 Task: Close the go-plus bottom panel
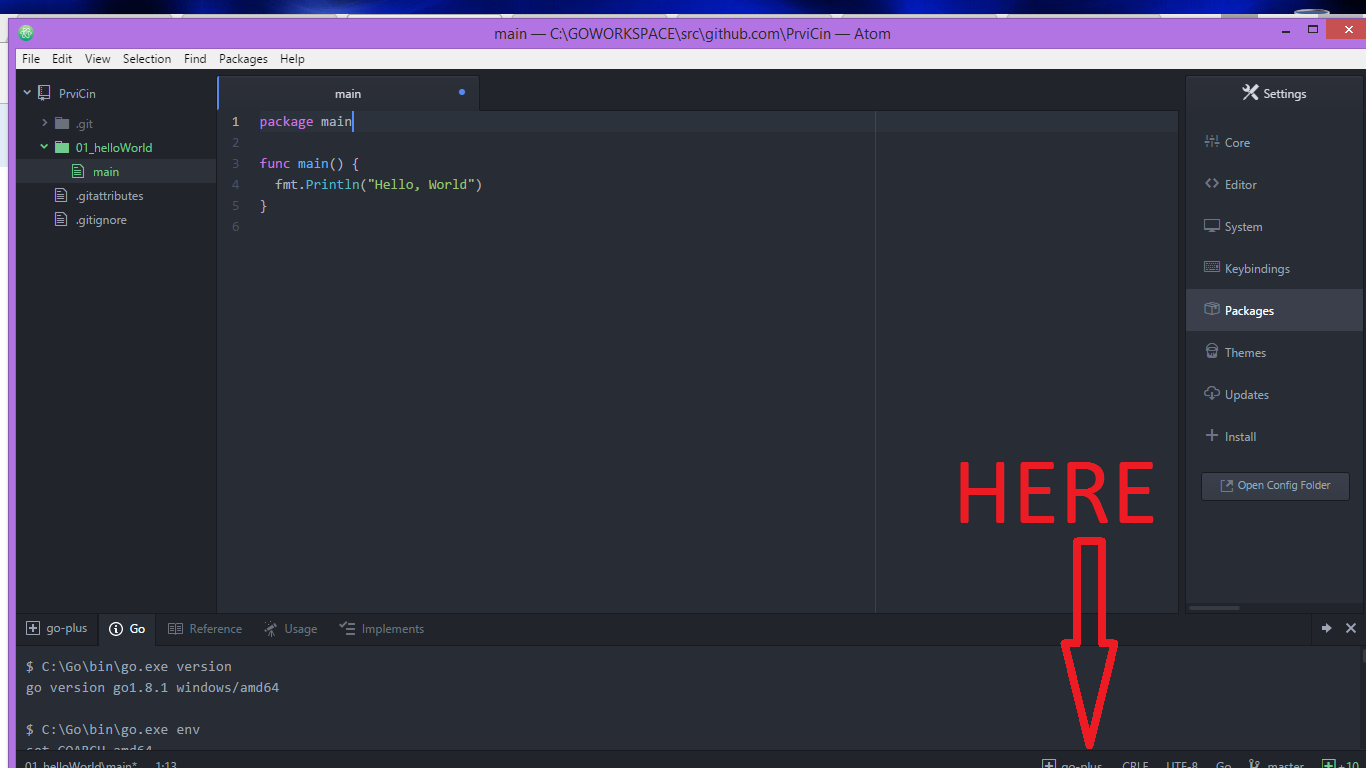[x=1351, y=628]
